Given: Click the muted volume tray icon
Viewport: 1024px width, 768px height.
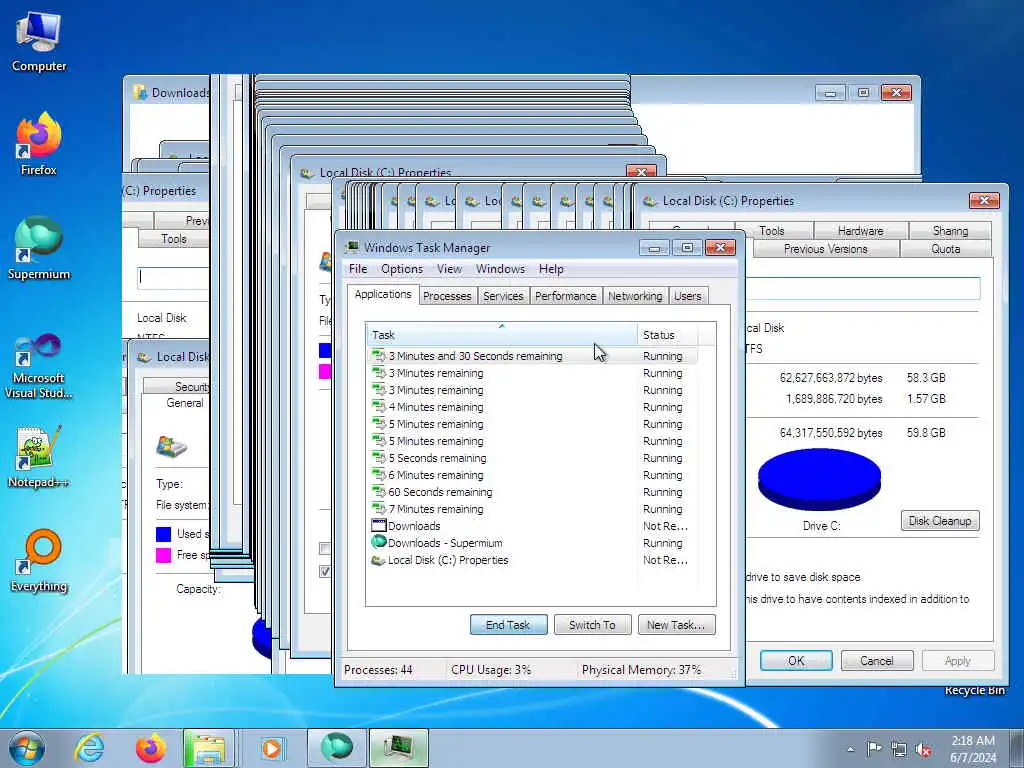Looking at the screenshot, I should 923,749.
